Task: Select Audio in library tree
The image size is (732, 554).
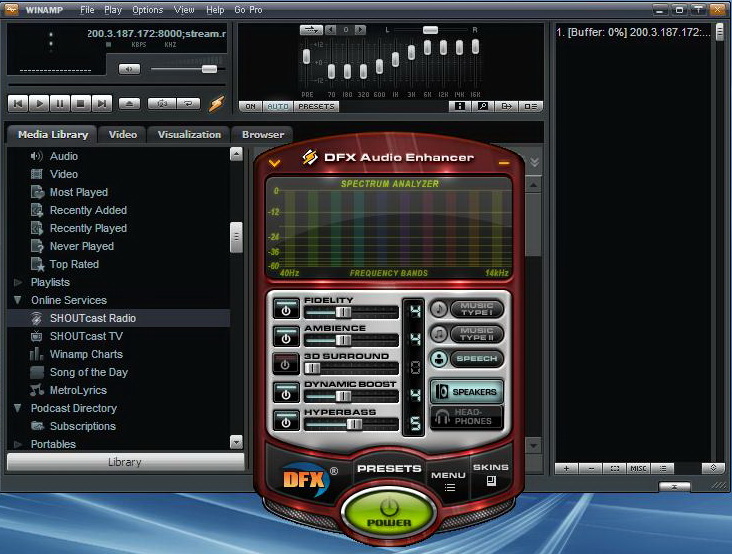Action: point(63,156)
